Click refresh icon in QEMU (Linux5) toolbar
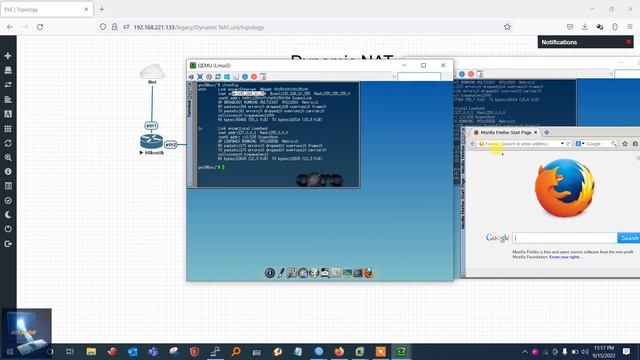The height and width of the screenshot is (360, 640). 218,77
